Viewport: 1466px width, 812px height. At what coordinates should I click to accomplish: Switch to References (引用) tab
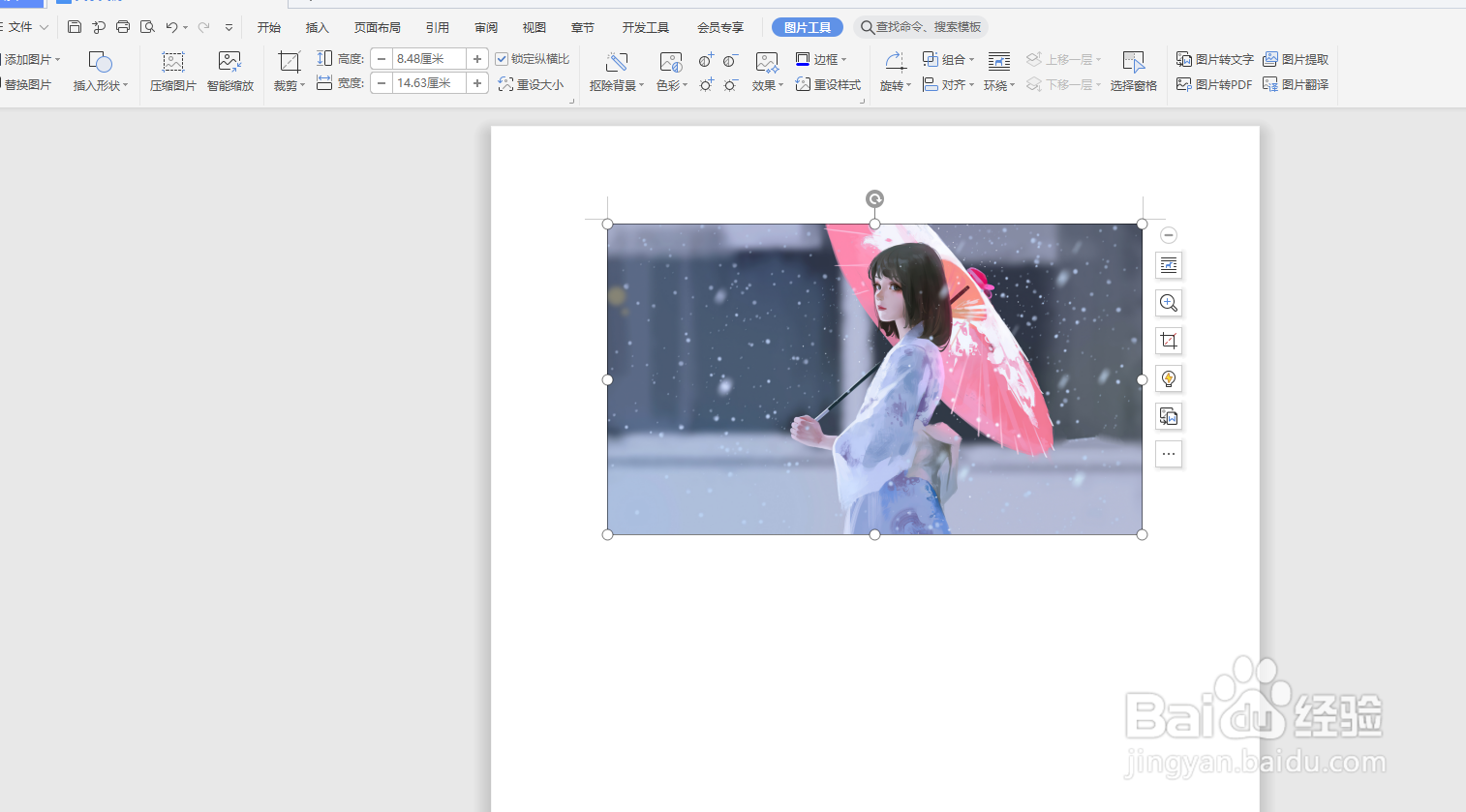(438, 27)
